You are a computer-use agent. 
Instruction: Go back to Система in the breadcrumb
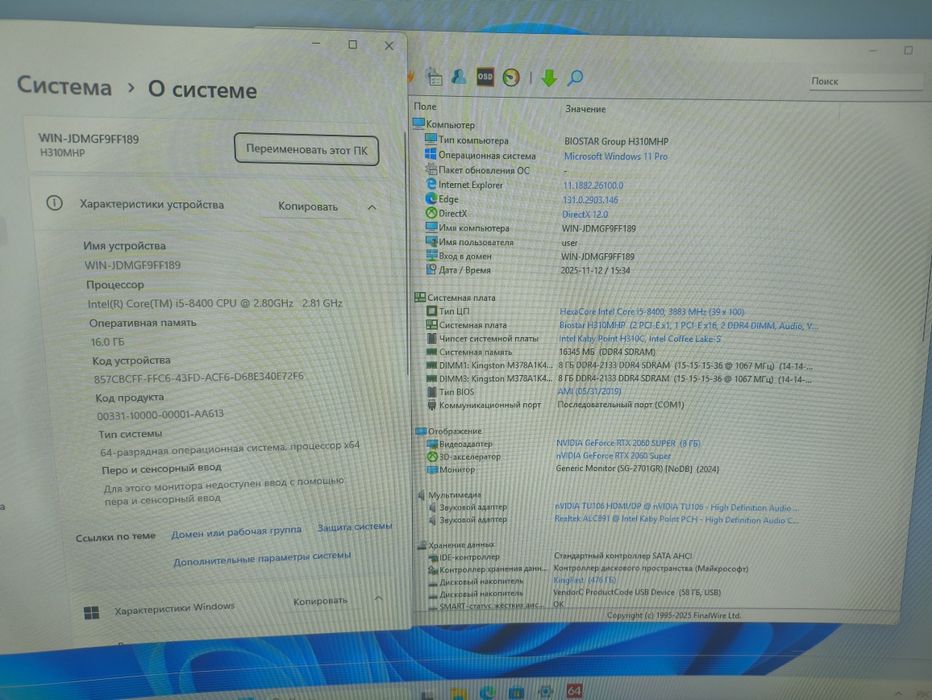(x=64, y=86)
